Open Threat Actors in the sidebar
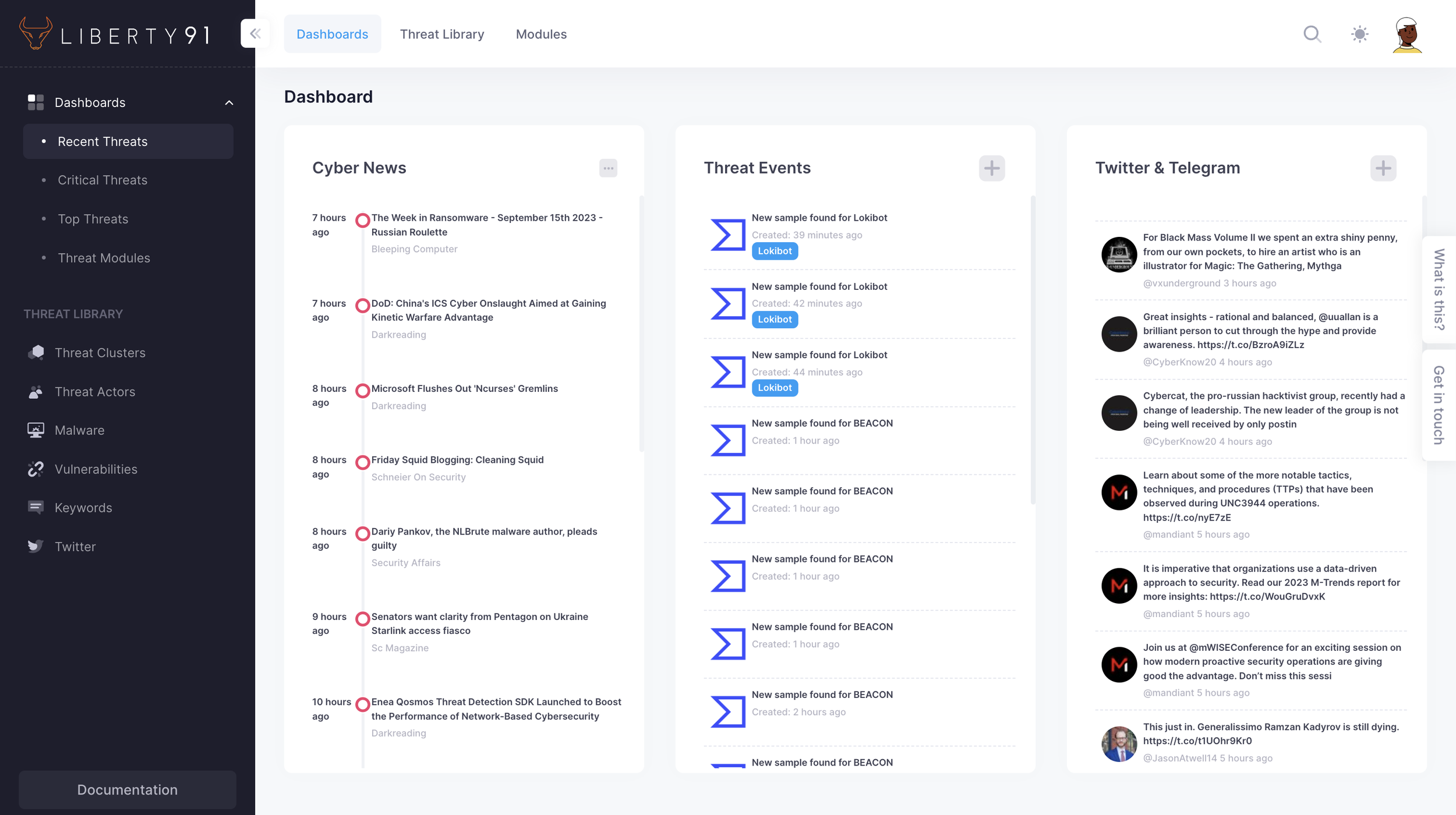Viewport: 1456px width, 815px height. [x=95, y=392]
